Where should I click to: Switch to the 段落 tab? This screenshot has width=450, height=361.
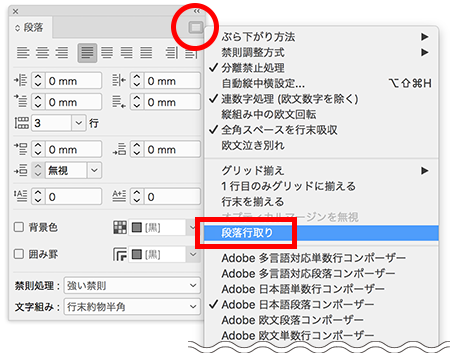click(x=30, y=28)
